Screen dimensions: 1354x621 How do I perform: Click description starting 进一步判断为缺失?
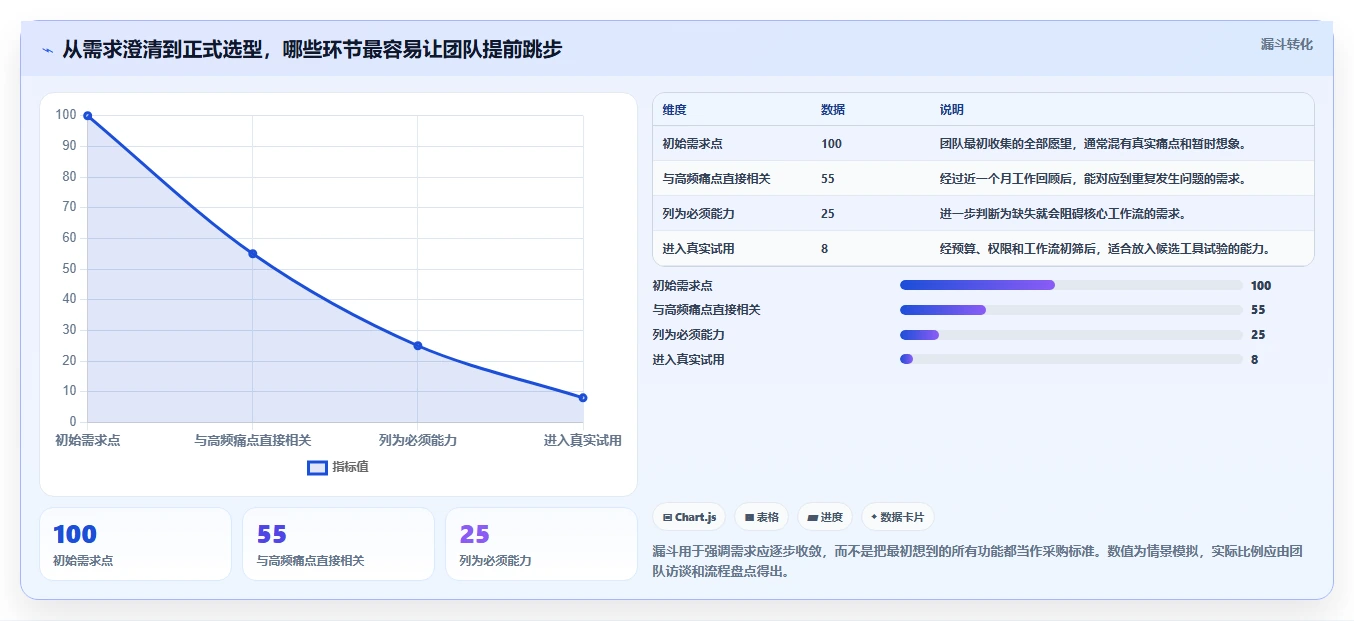click(1063, 214)
